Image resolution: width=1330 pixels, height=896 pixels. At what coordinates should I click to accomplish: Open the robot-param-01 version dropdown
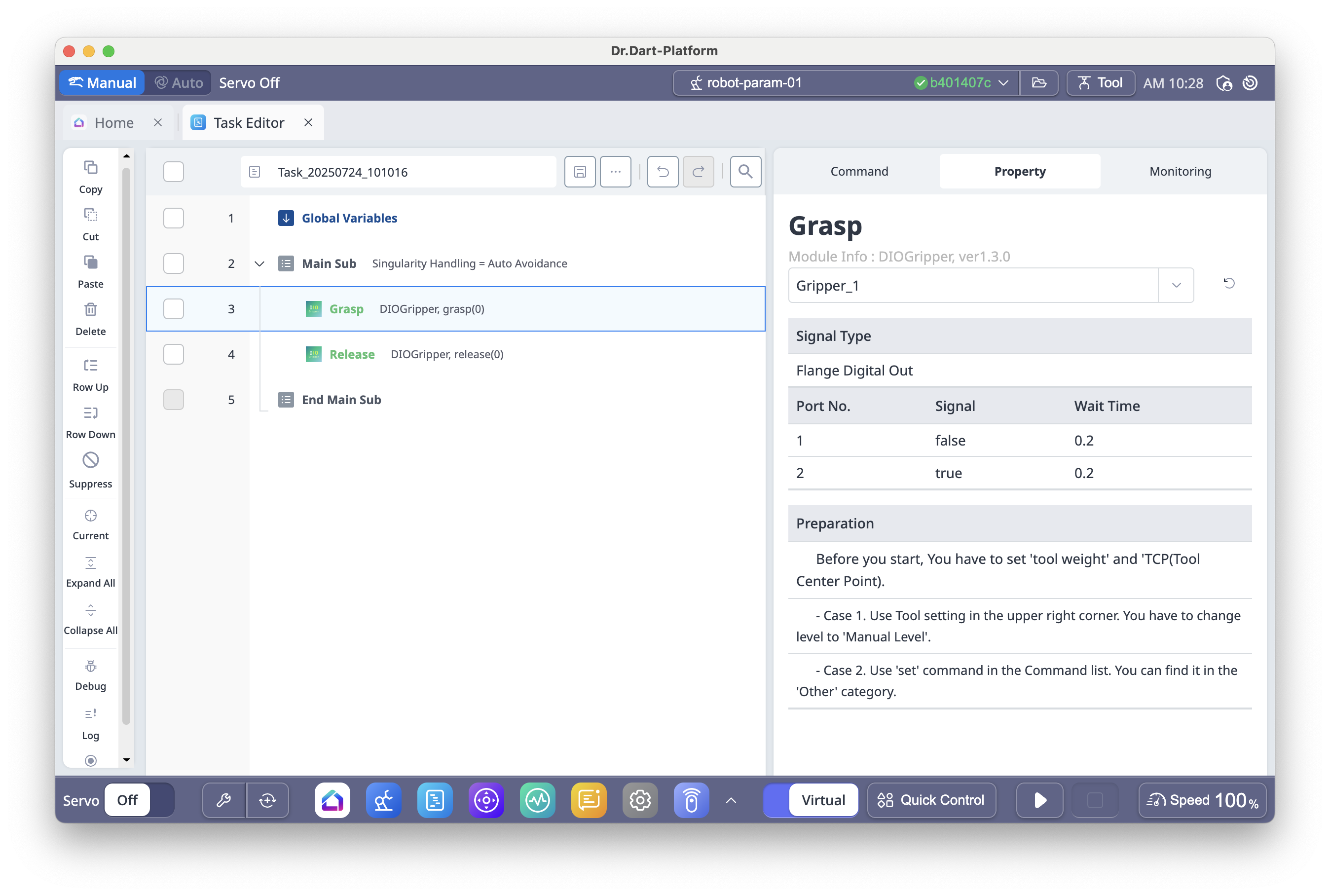pos(1004,83)
